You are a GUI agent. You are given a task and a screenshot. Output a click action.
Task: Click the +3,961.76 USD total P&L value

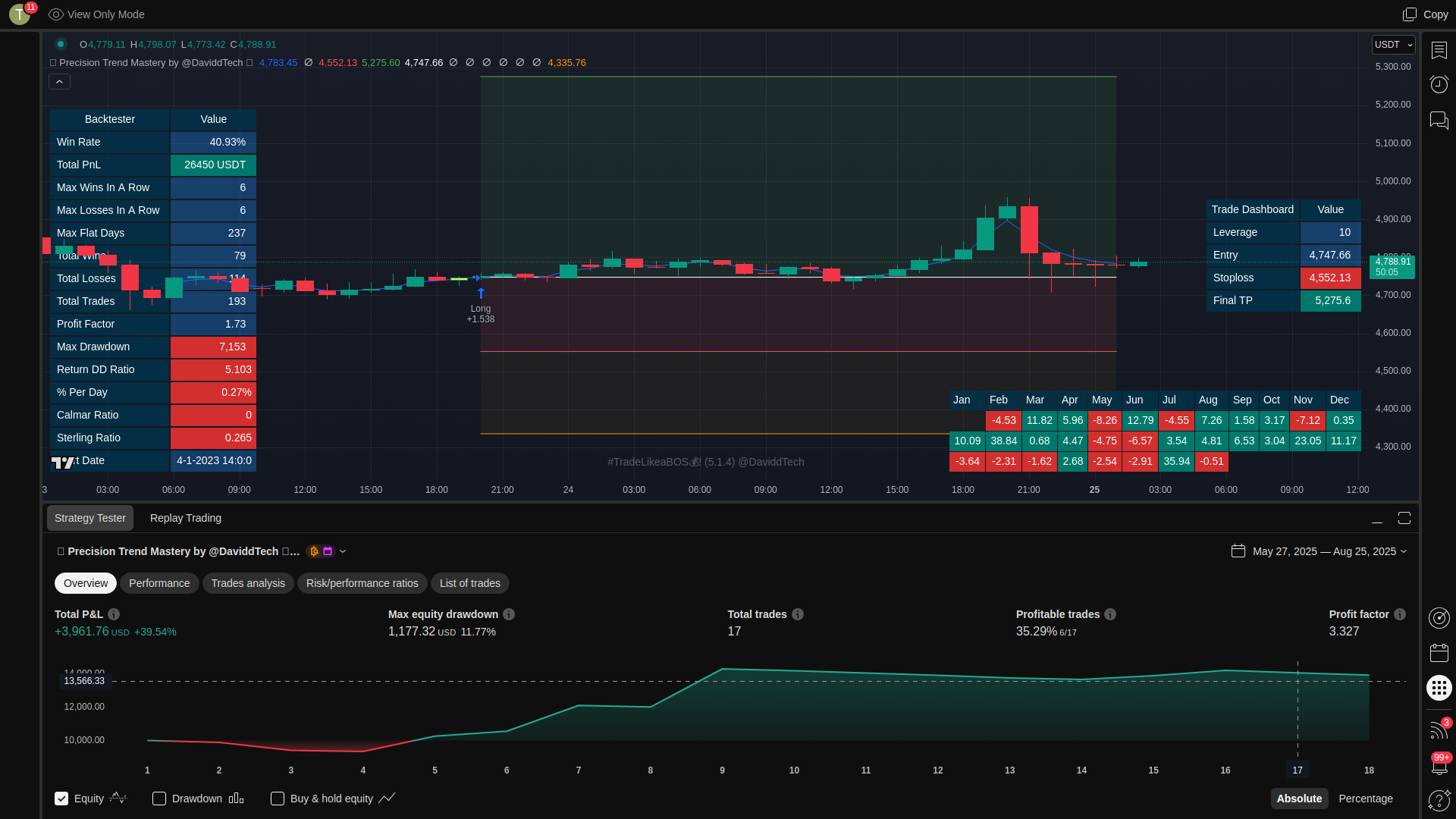(92, 632)
